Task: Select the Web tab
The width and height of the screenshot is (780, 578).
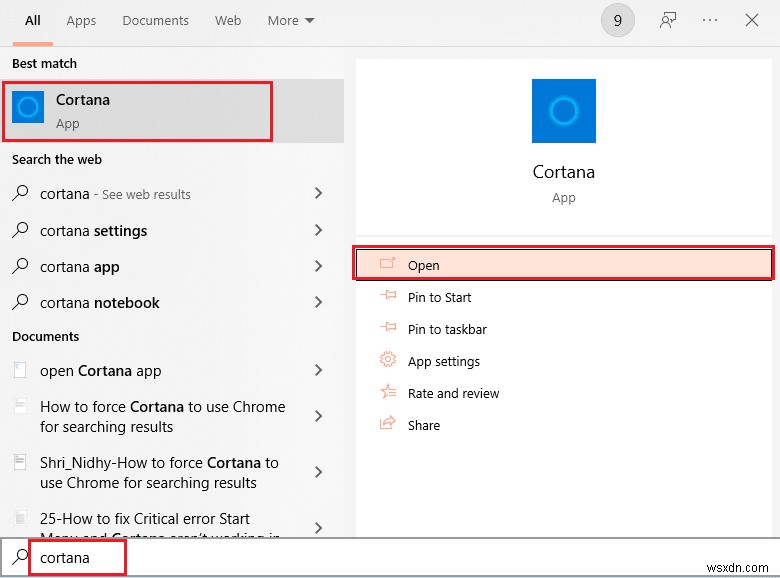Action: pyautogui.click(x=228, y=20)
